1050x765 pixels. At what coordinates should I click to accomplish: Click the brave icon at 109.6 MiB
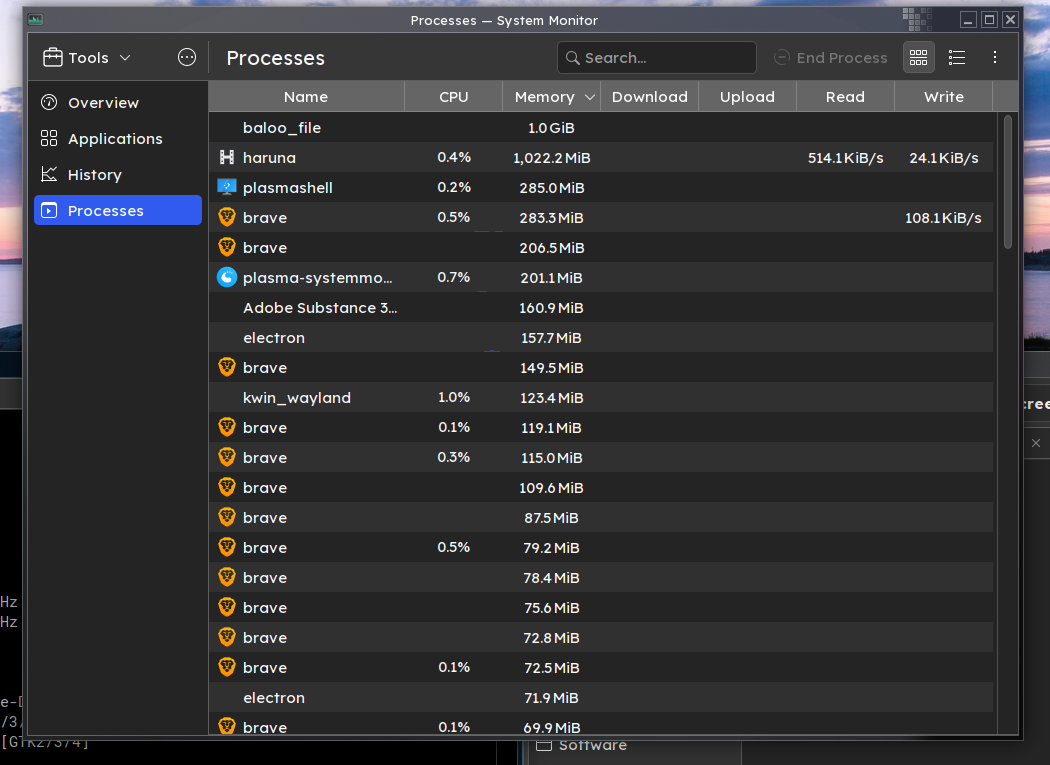tap(227, 487)
